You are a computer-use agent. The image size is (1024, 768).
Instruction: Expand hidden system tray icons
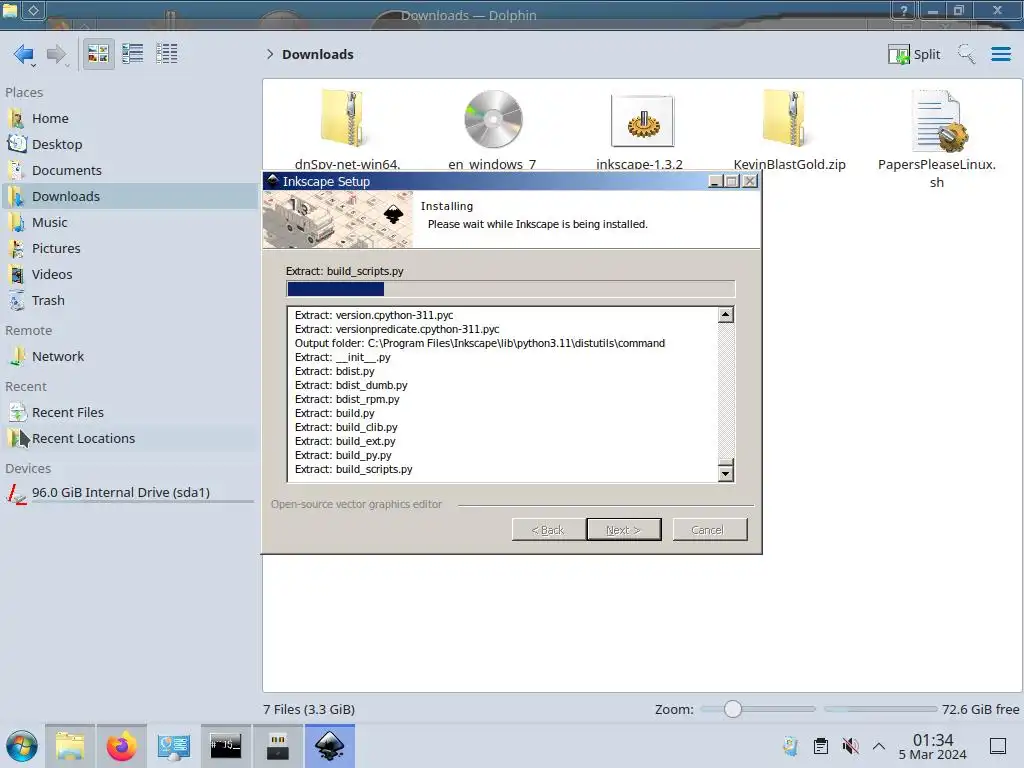(x=879, y=746)
